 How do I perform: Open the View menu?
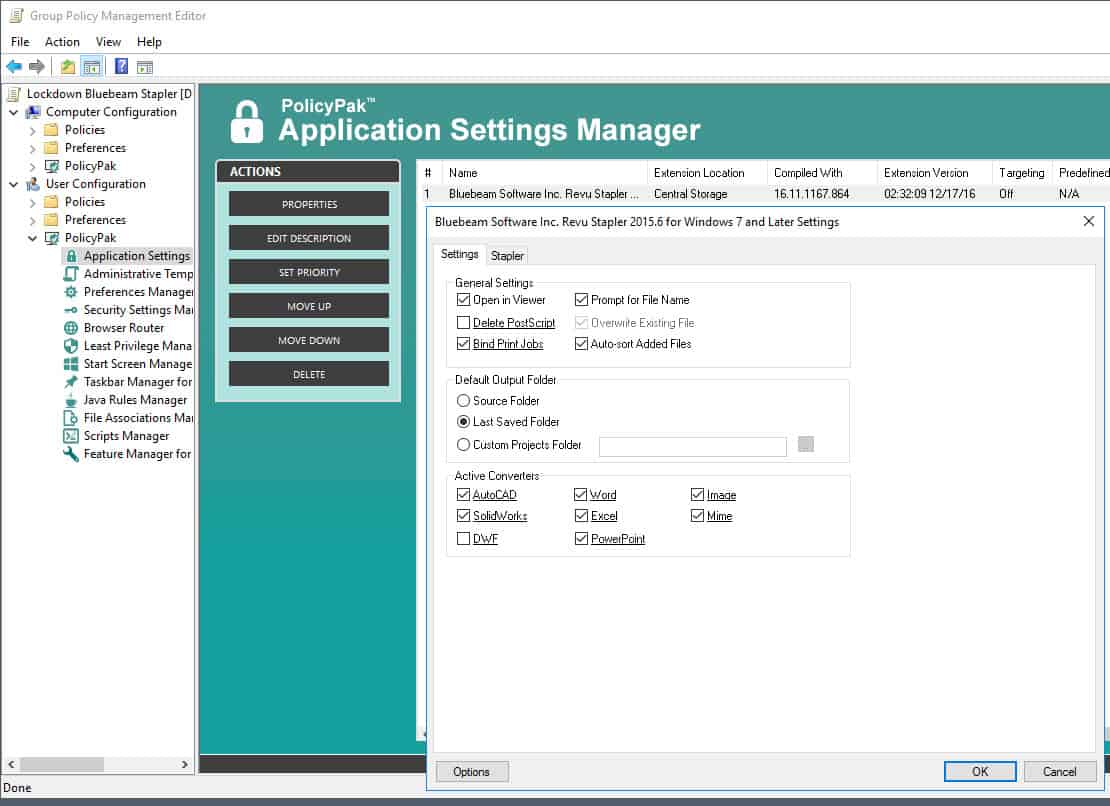pyautogui.click(x=108, y=42)
